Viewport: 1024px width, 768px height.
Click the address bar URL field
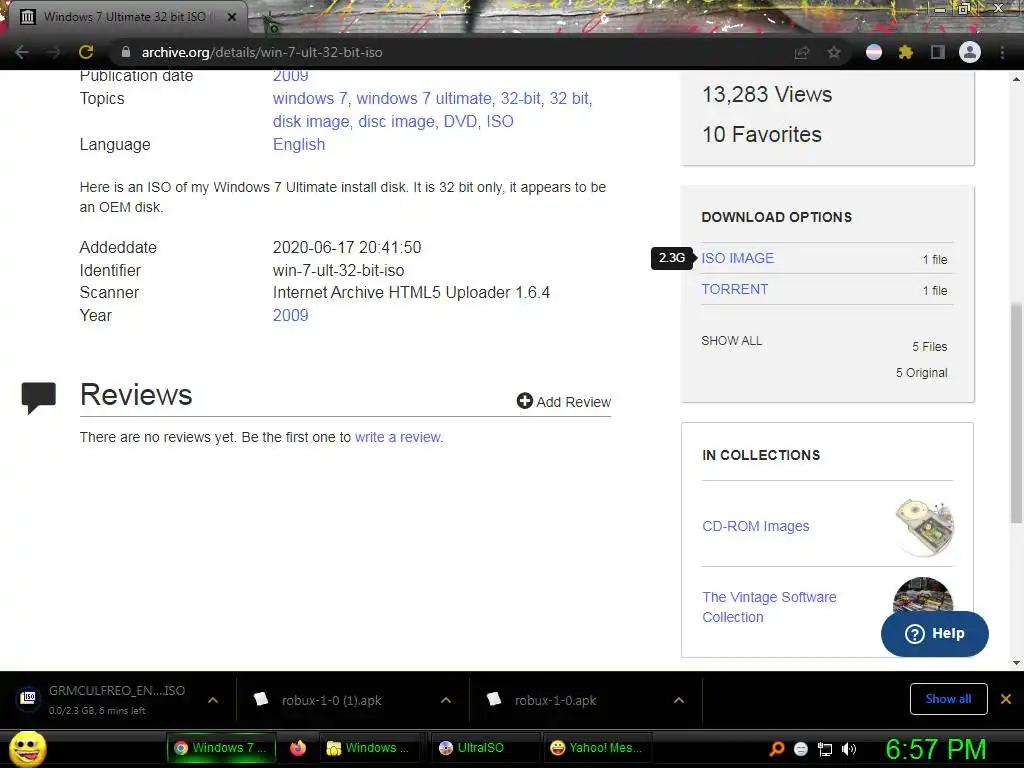point(457,52)
